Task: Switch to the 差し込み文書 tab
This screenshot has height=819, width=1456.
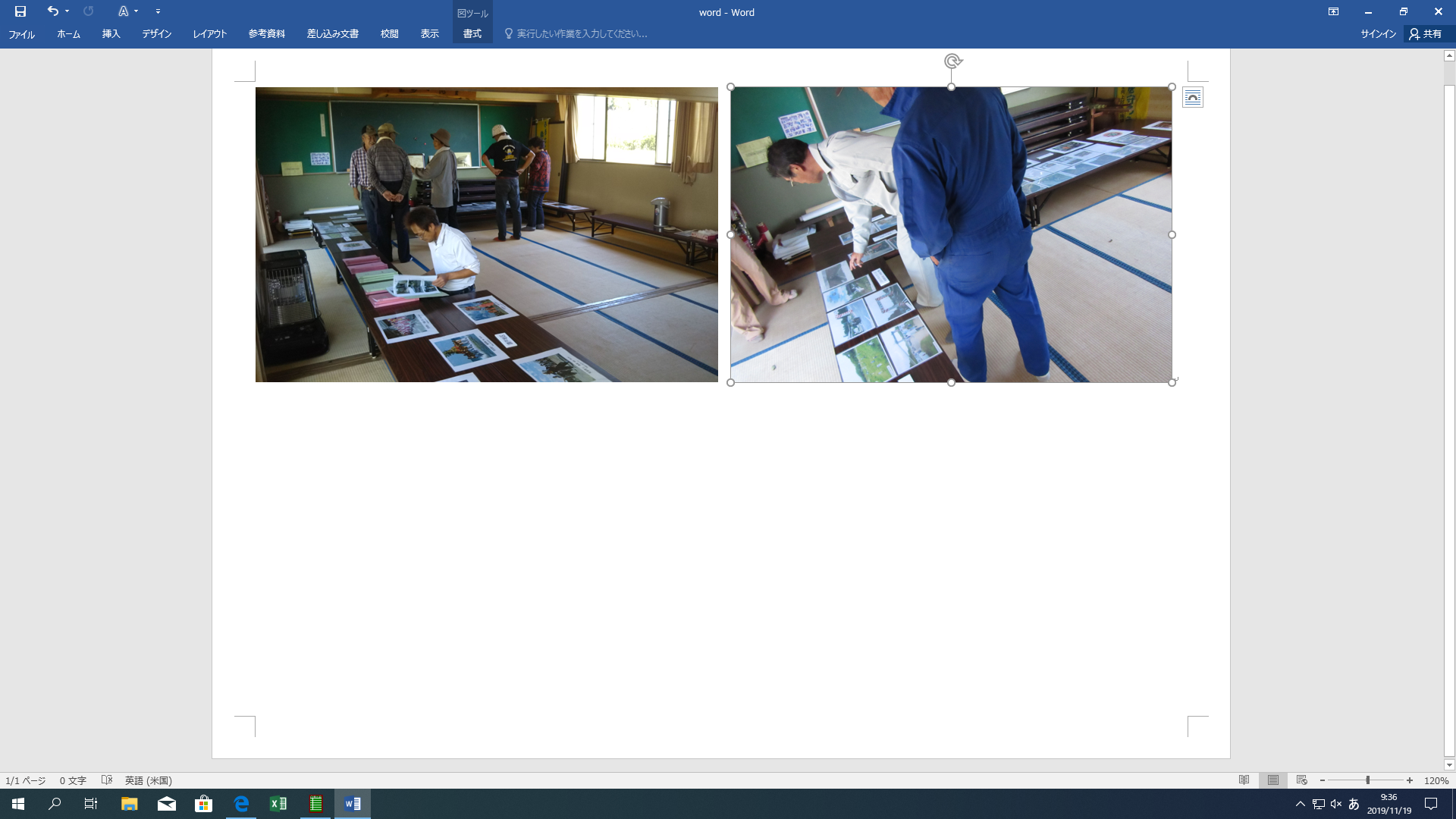Action: coord(333,34)
